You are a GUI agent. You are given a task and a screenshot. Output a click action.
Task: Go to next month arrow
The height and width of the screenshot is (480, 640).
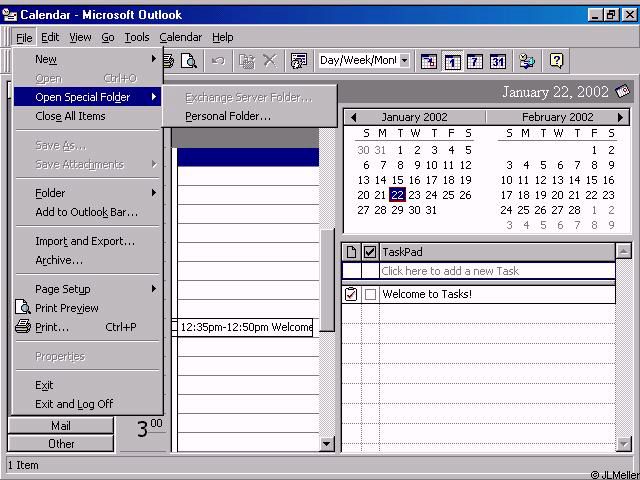pyautogui.click(x=620, y=118)
